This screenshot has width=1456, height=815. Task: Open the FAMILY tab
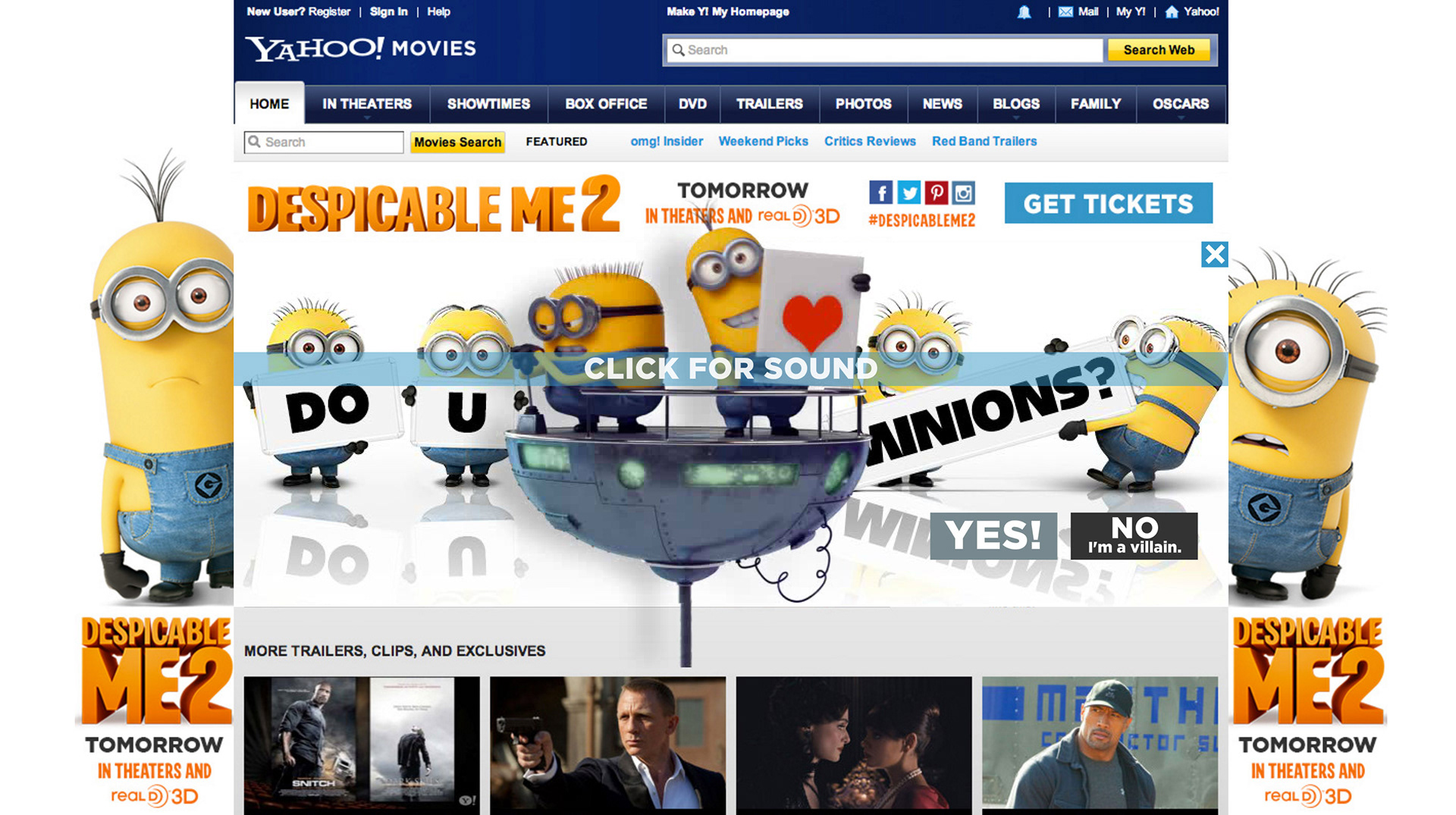pyautogui.click(x=1096, y=104)
